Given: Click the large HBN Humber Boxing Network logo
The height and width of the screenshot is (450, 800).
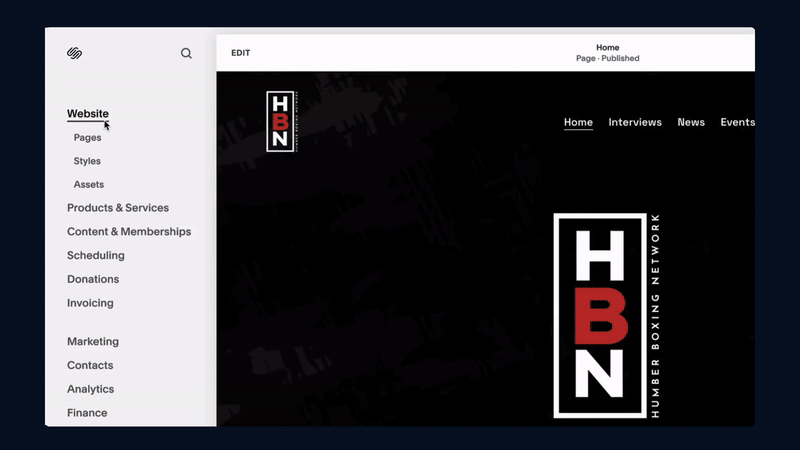Looking at the screenshot, I should (x=607, y=315).
